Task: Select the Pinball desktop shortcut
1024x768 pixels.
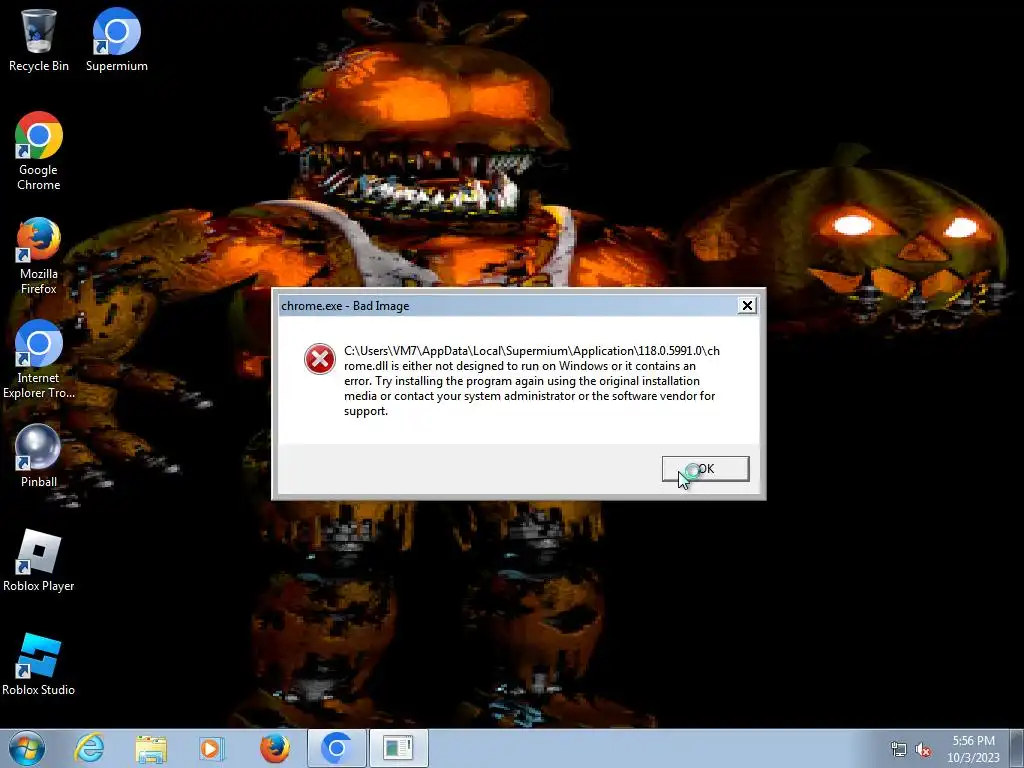Action: click(x=39, y=456)
